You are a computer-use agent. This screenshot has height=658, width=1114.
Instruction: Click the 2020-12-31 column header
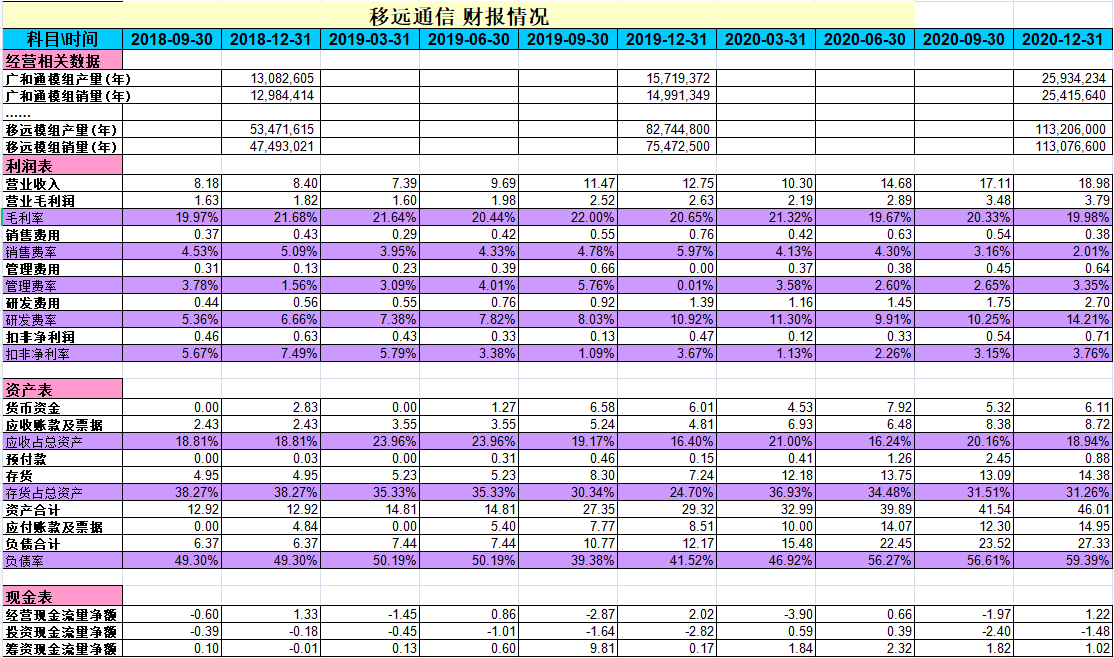tap(1063, 39)
